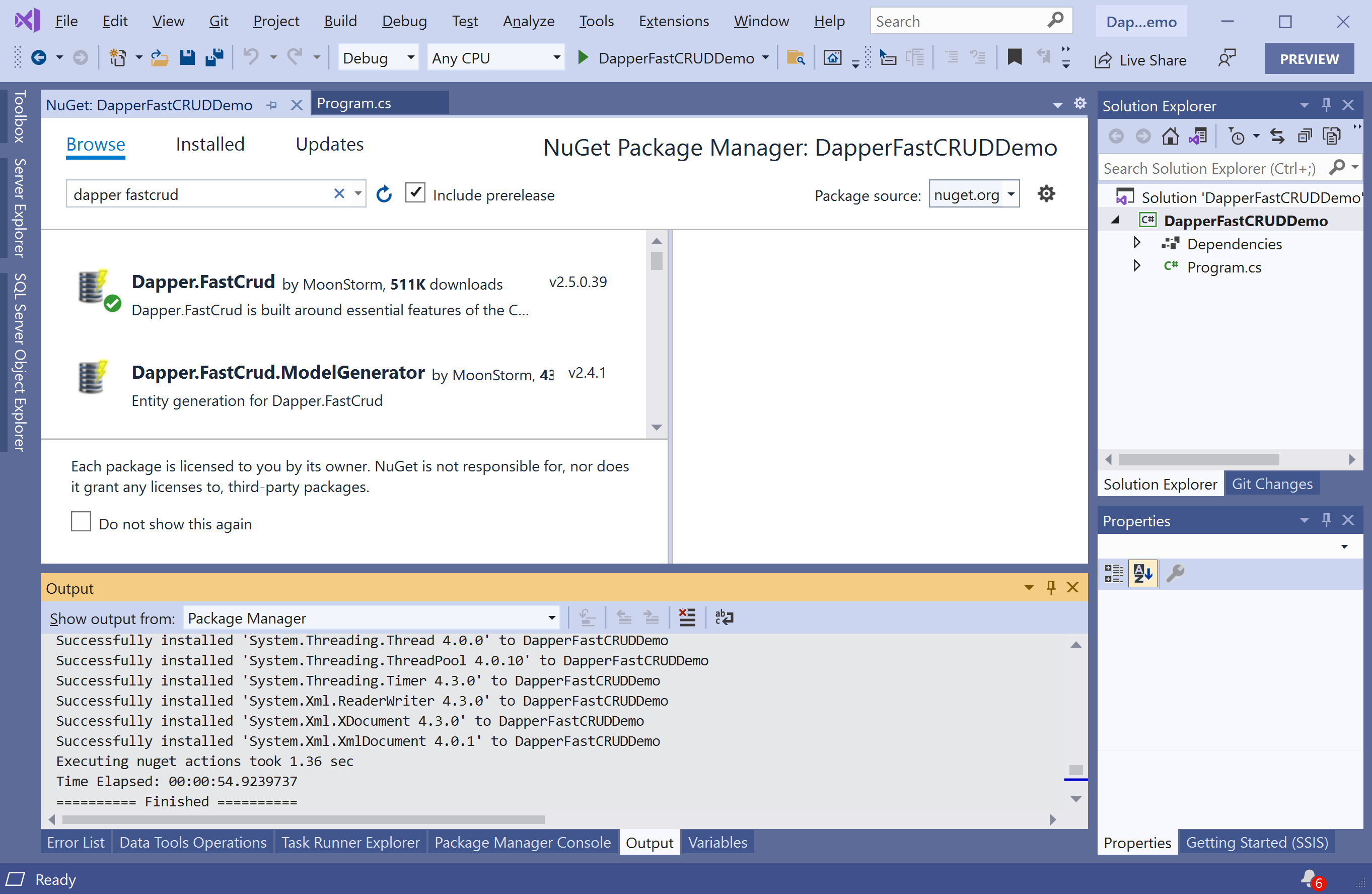Switch to the Installed tab

210,144
